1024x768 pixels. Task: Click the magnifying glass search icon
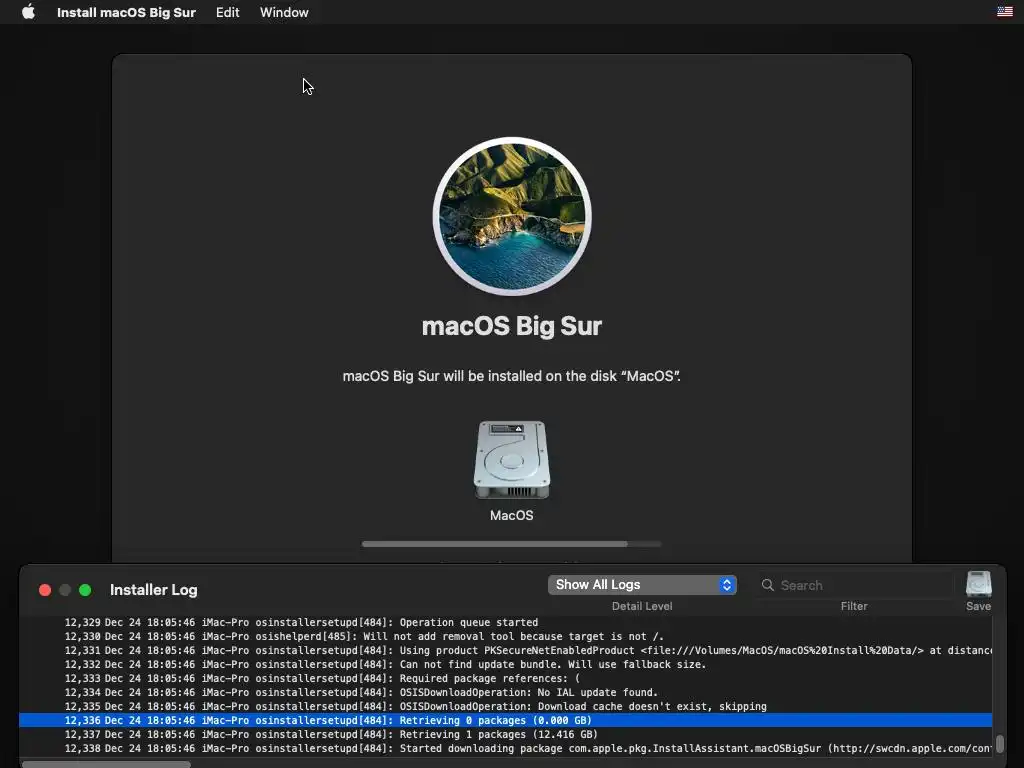(x=767, y=585)
